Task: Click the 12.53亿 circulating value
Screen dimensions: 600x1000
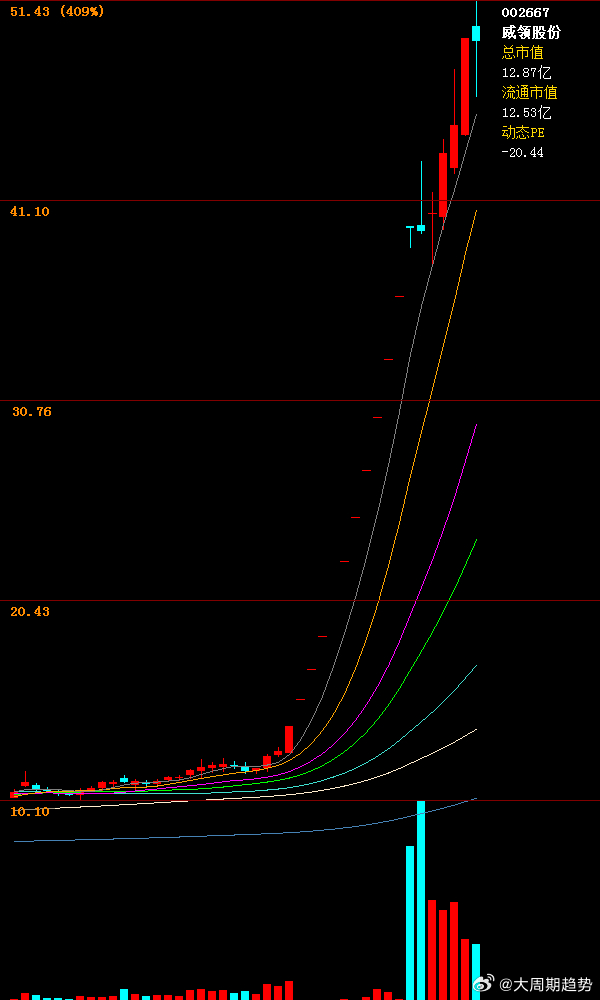Action: (527, 113)
